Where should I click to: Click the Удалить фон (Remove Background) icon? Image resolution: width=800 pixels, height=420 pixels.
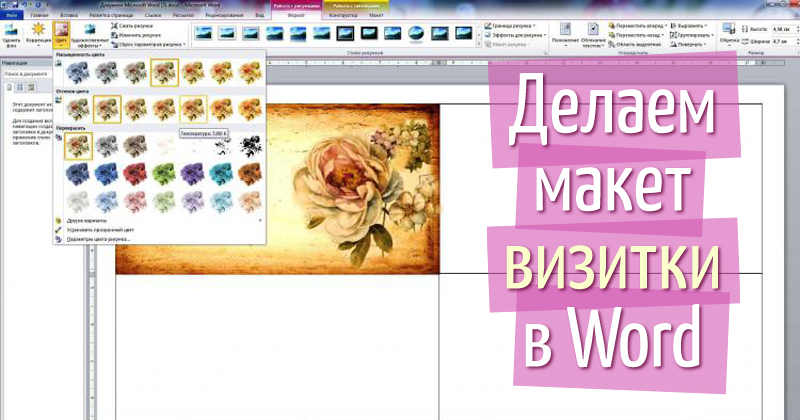[x=12, y=35]
